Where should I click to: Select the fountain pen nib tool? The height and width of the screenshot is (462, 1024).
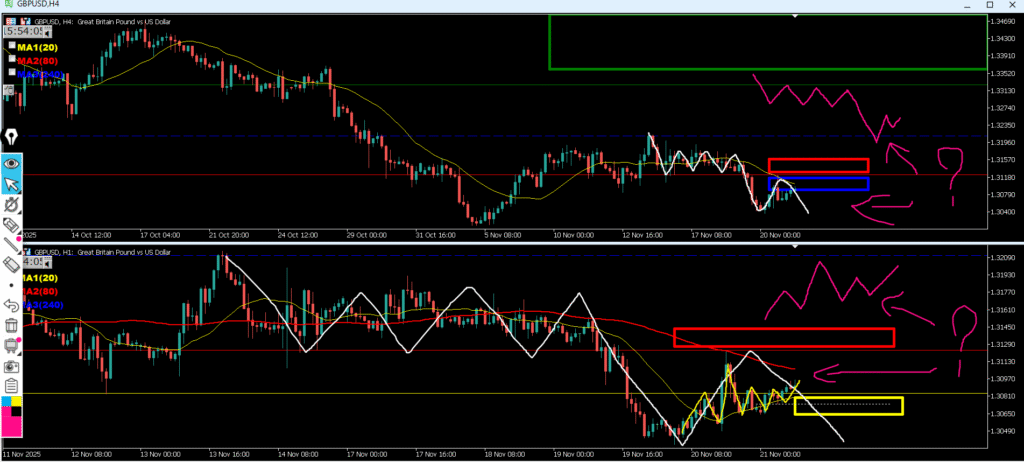[x=11, y=137]
